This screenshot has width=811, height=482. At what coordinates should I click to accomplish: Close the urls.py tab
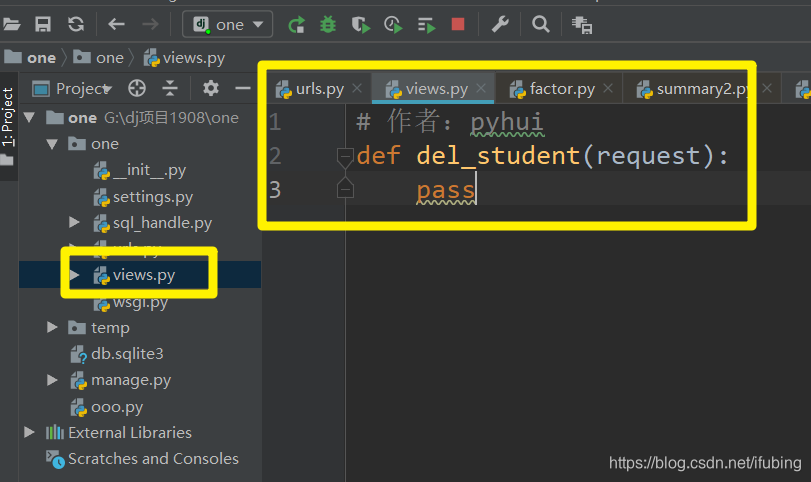click(x=357, y=88)
